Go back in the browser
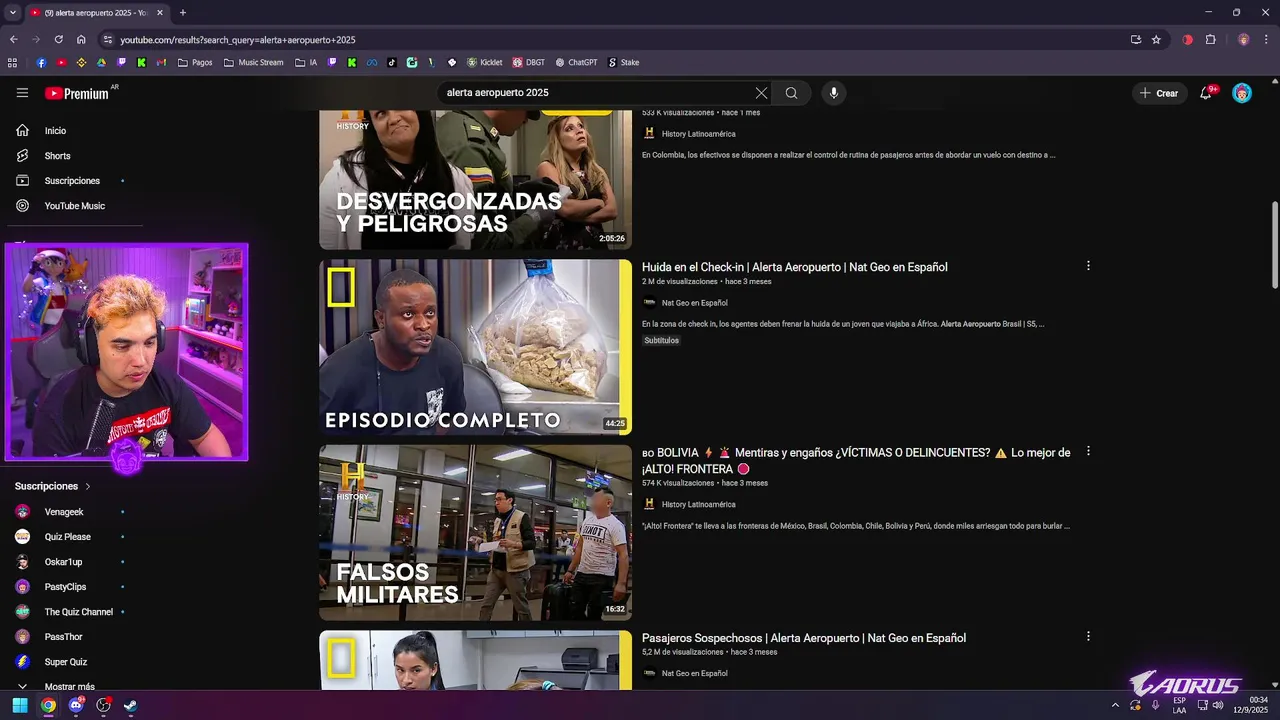 [13, 40]
